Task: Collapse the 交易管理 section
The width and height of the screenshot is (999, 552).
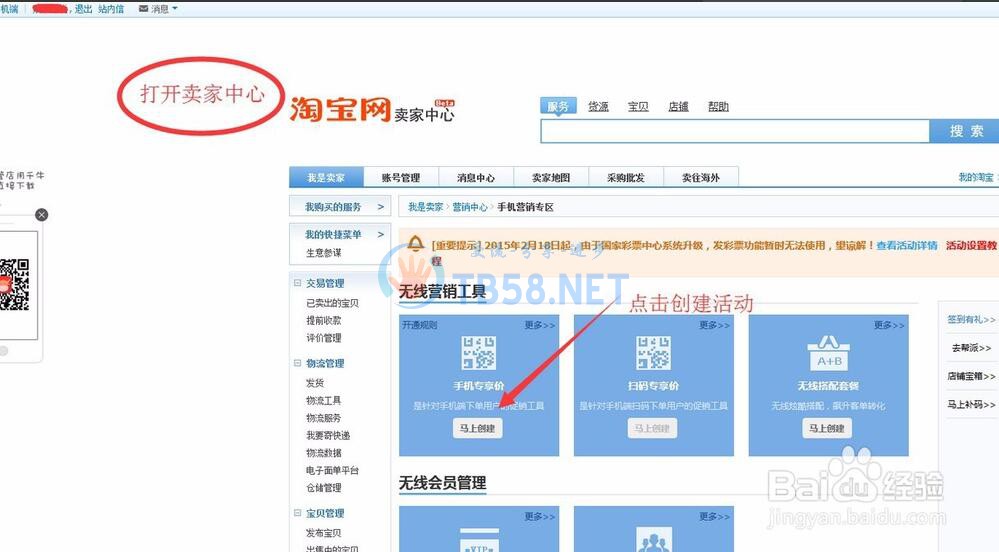Action: (298, 282)
